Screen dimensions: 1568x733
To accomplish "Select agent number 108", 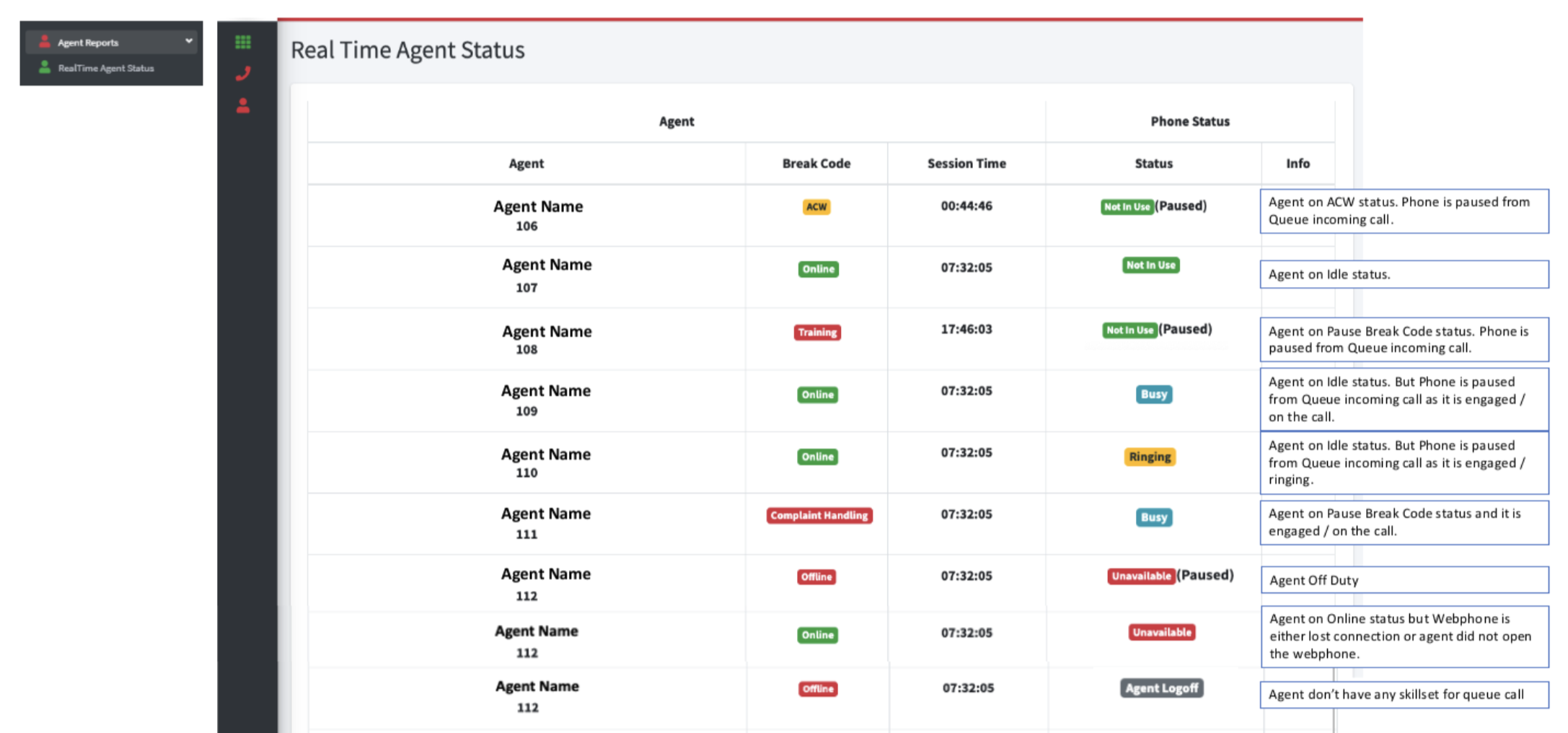I will pyautogui.click(x=527, y=350).
